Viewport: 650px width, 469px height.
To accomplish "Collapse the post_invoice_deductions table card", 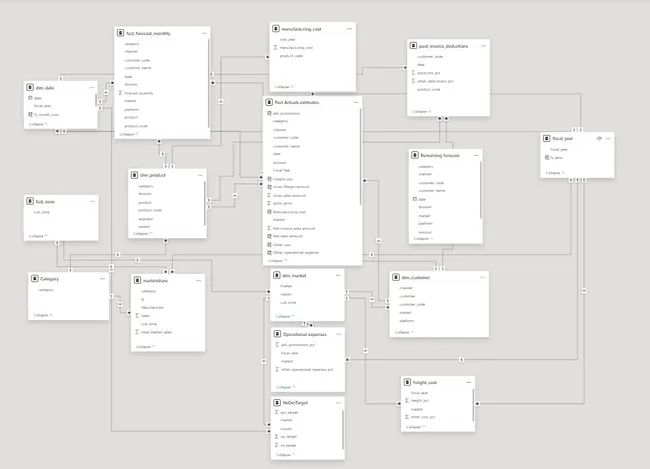I will pyautogui.click(x=422, y=111).
